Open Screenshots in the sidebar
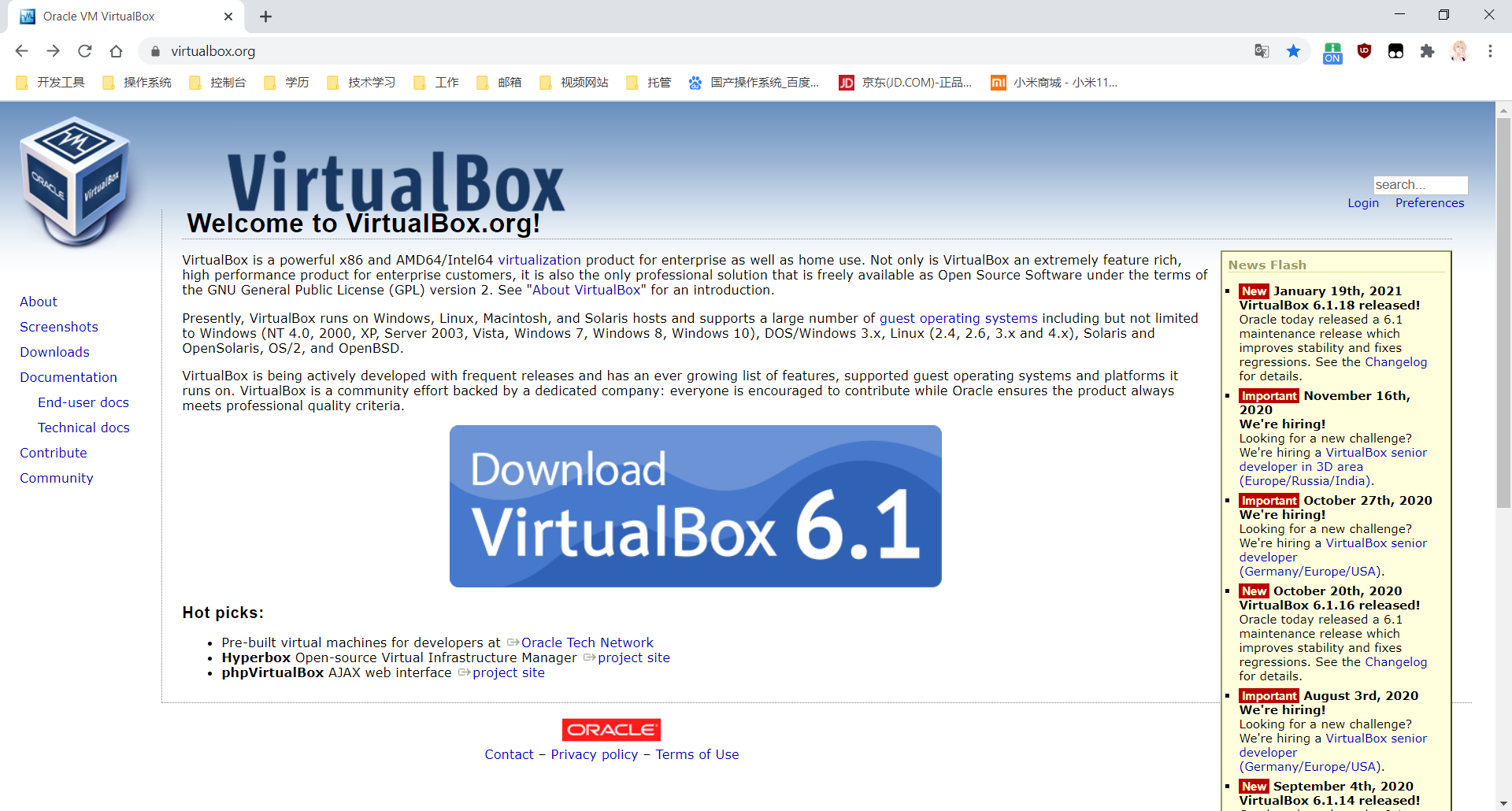Image resolution: width=1512 pixels, height=811 pixels. coord(59,327)
